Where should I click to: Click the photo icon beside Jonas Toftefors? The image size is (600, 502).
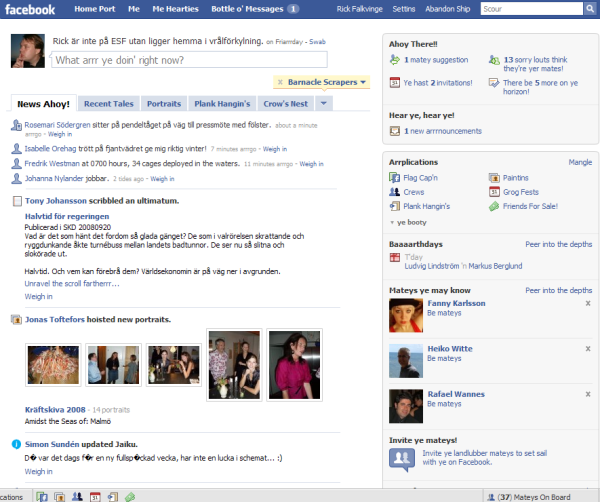tap(16, 319)
